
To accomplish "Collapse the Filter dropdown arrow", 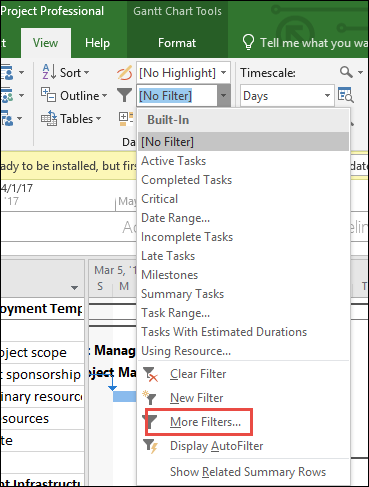I will (223, 96).
